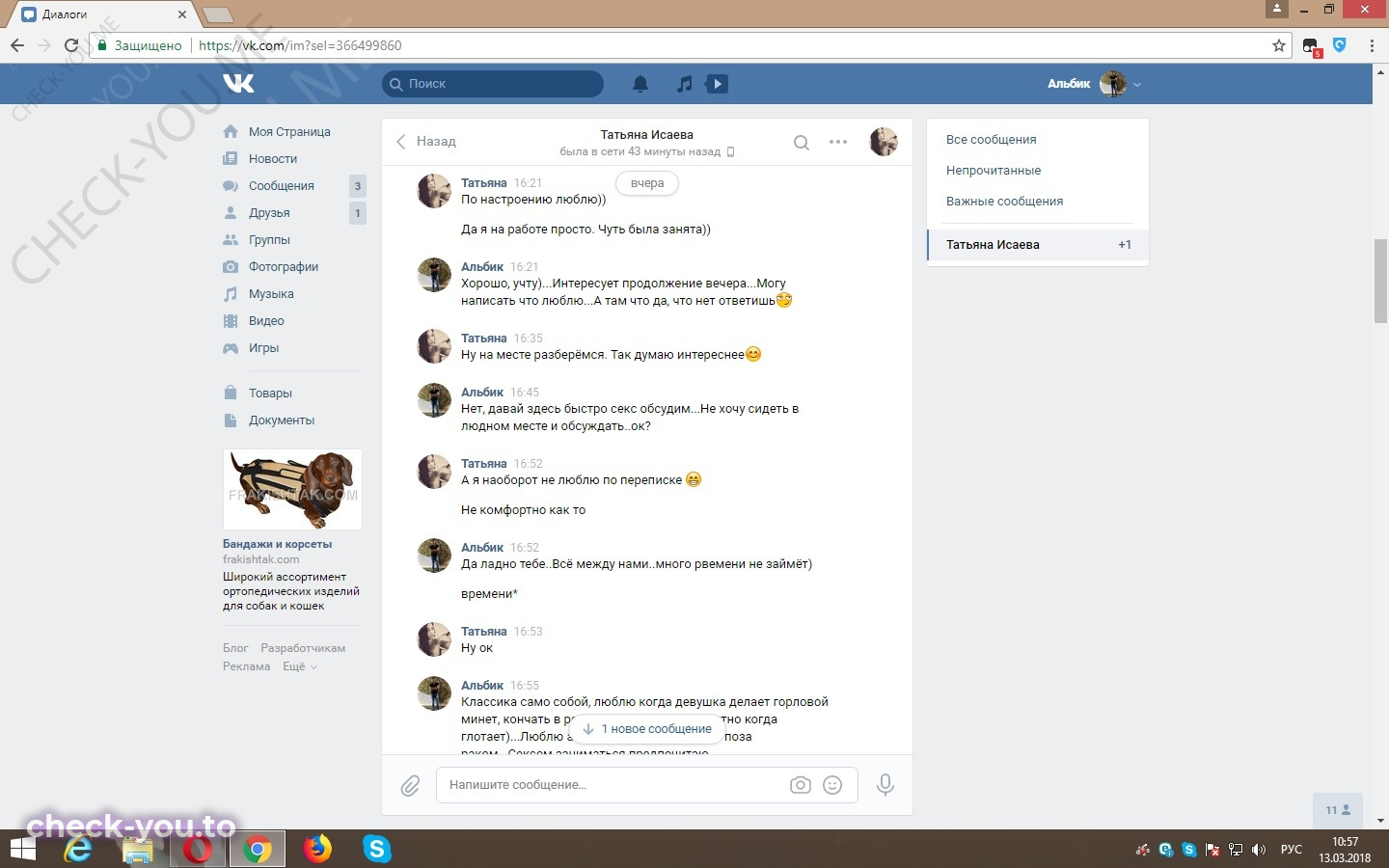Open Firefox from taskbar

[316, 849]
